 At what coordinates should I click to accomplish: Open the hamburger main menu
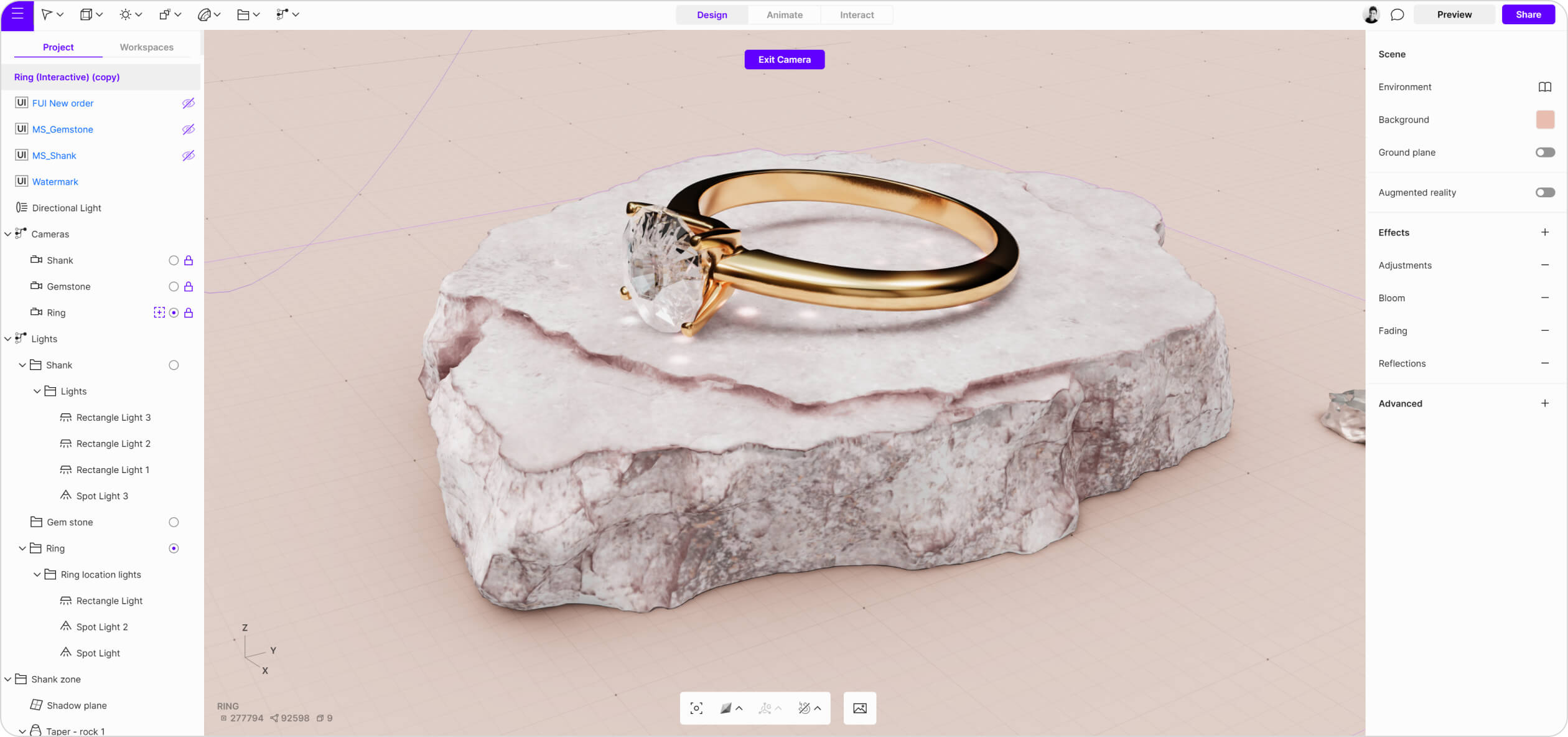click(17, 14)
